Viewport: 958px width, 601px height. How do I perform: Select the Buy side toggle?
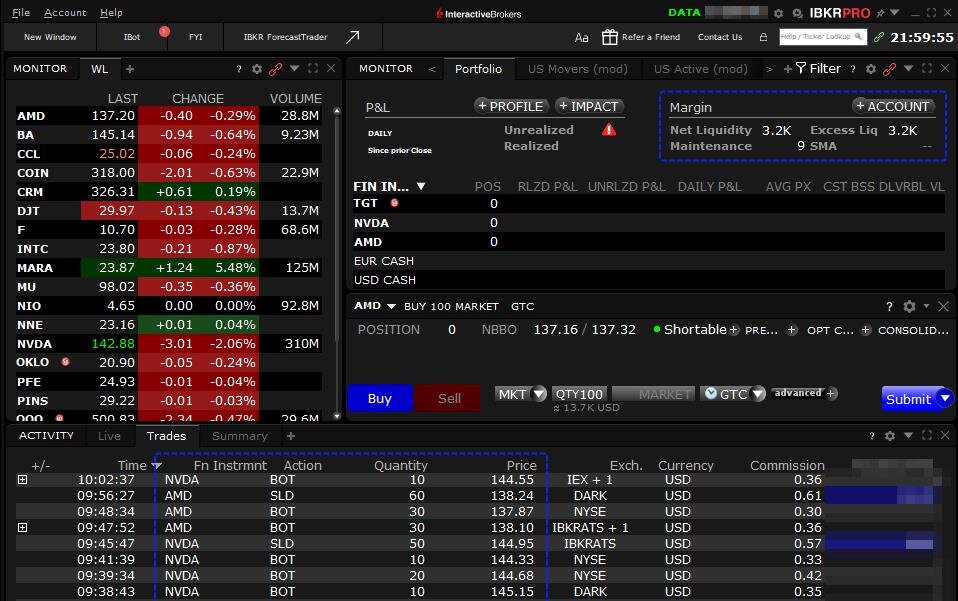[379, 398]
